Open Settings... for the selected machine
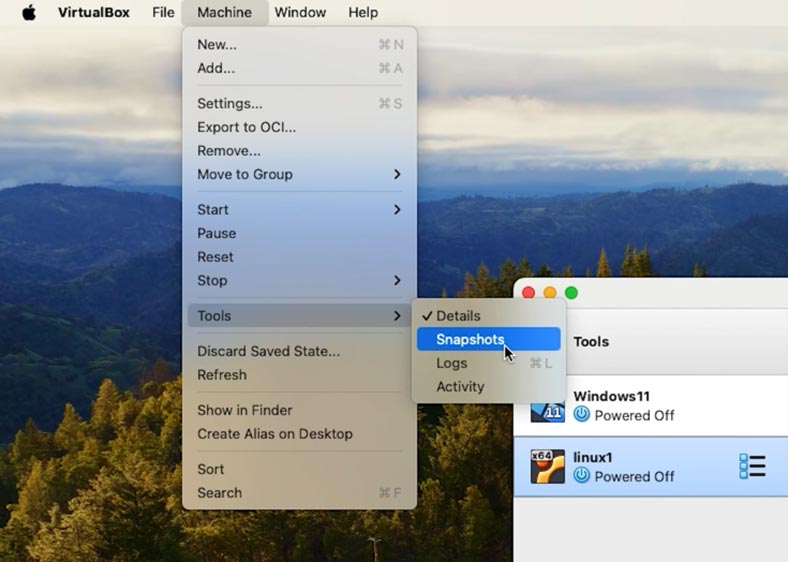This screenshot has height=562, width=788. (300, 104)
